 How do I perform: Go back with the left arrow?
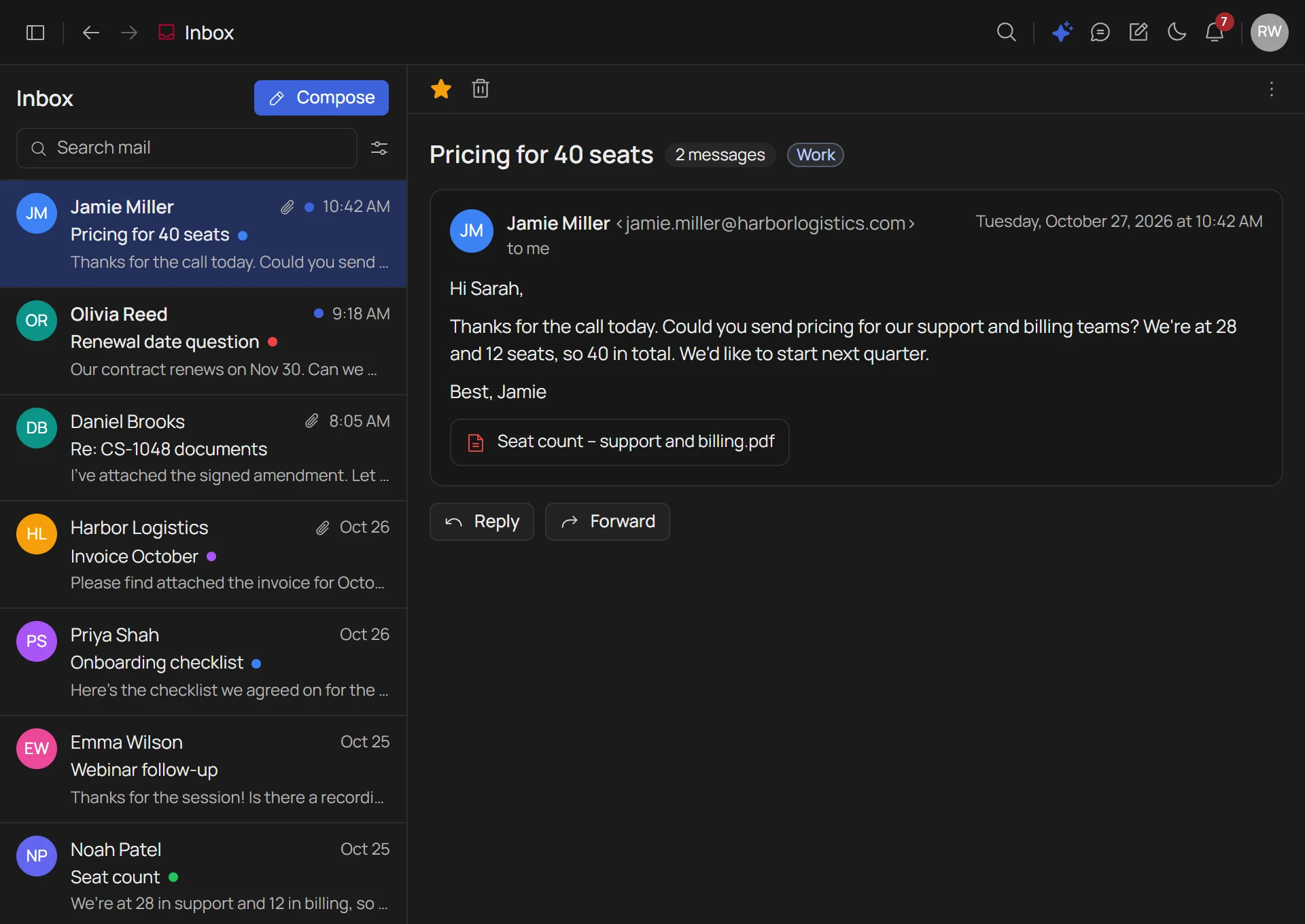point(91,33)
